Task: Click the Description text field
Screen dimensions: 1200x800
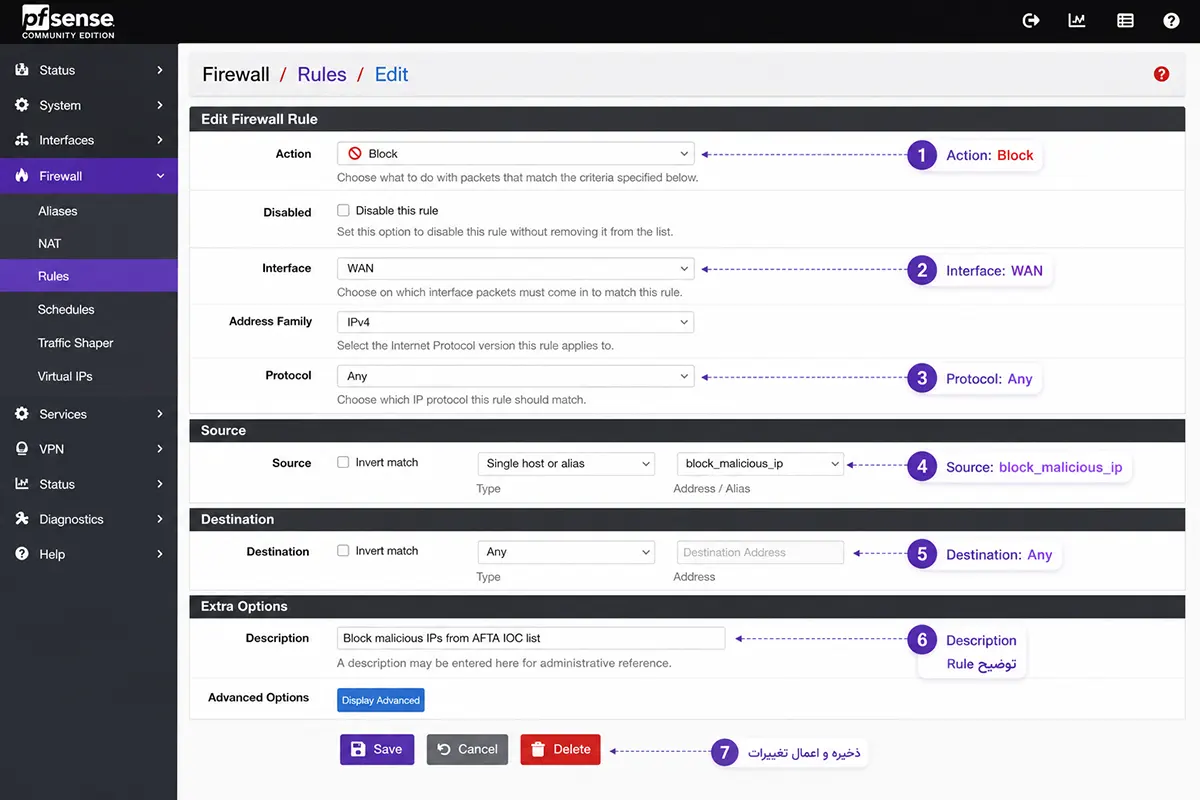Action: click(531, 638)
